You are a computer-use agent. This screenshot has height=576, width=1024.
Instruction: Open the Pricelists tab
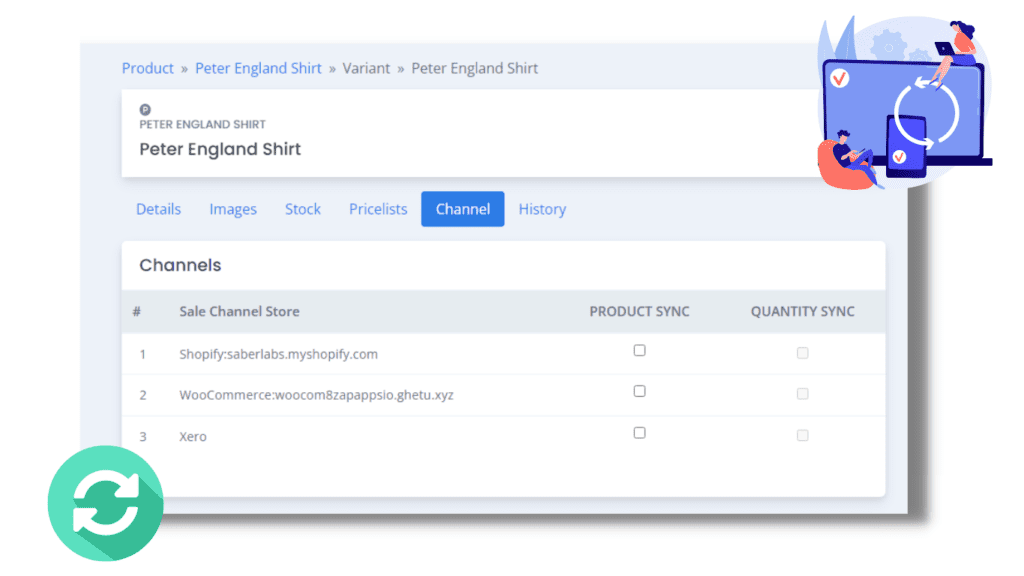coord(378,209)
